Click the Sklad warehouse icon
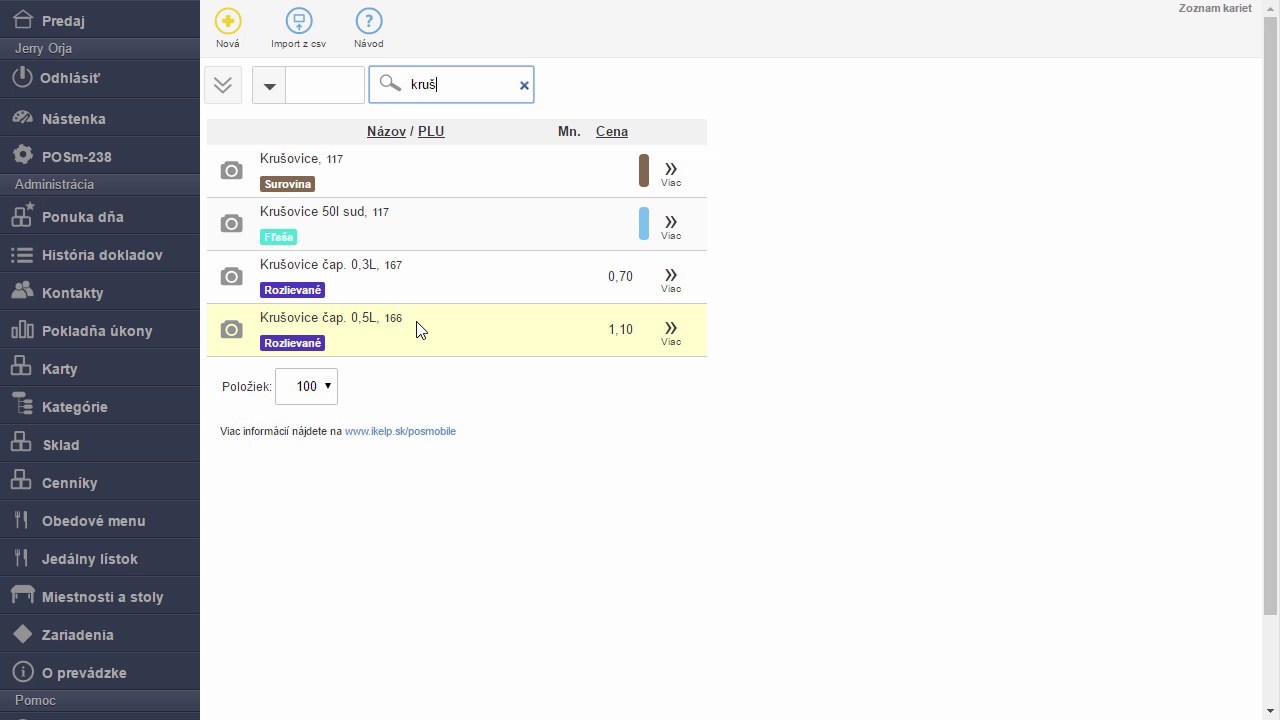Image resolution: width=1280 pixels, height=720 pixels. click(x=22, y=444)
